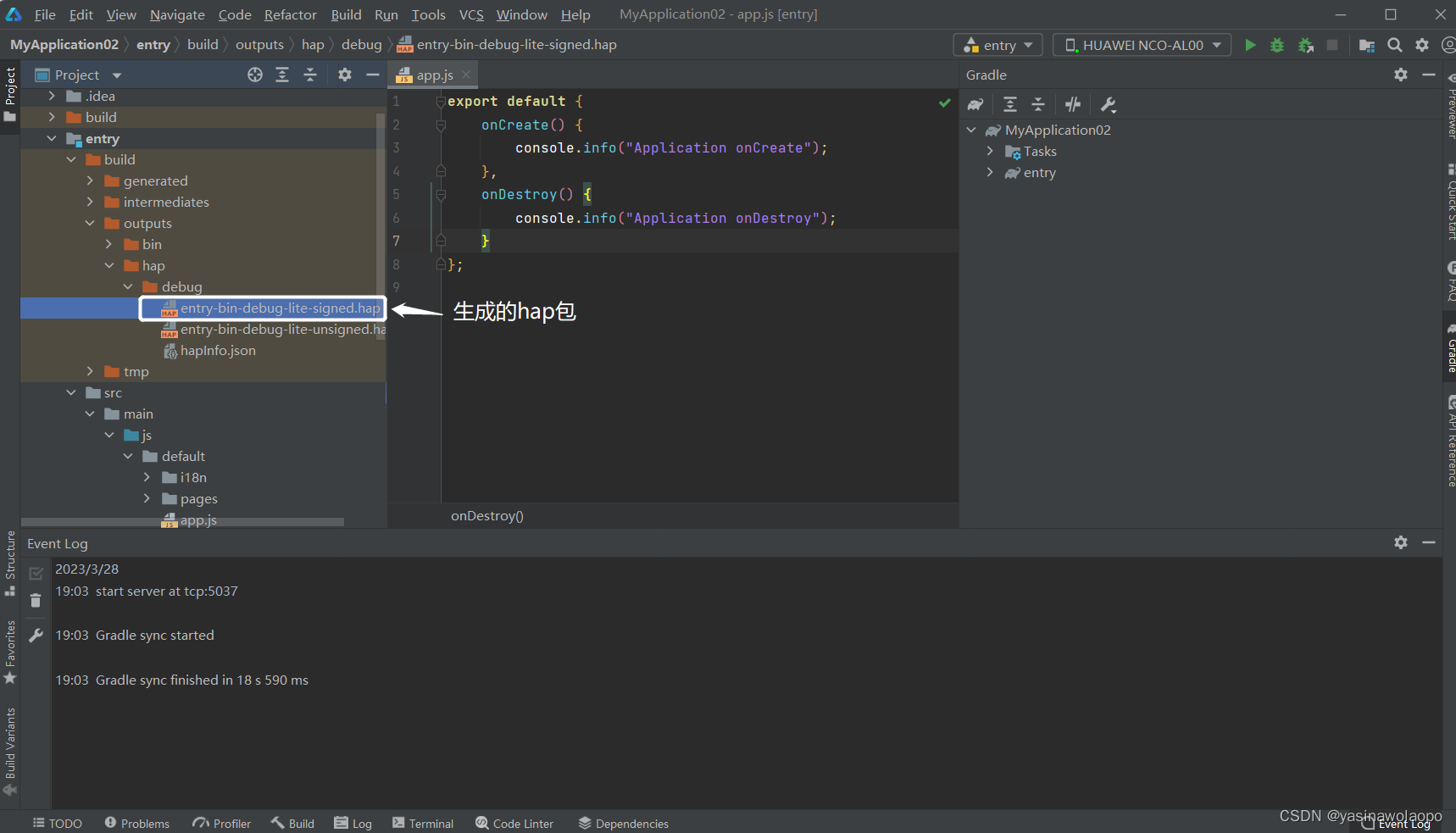The image size is (1456, 833).
Task: Click MyApplication02 breadcrumb in navigation bar
Action: coord(64,44)
